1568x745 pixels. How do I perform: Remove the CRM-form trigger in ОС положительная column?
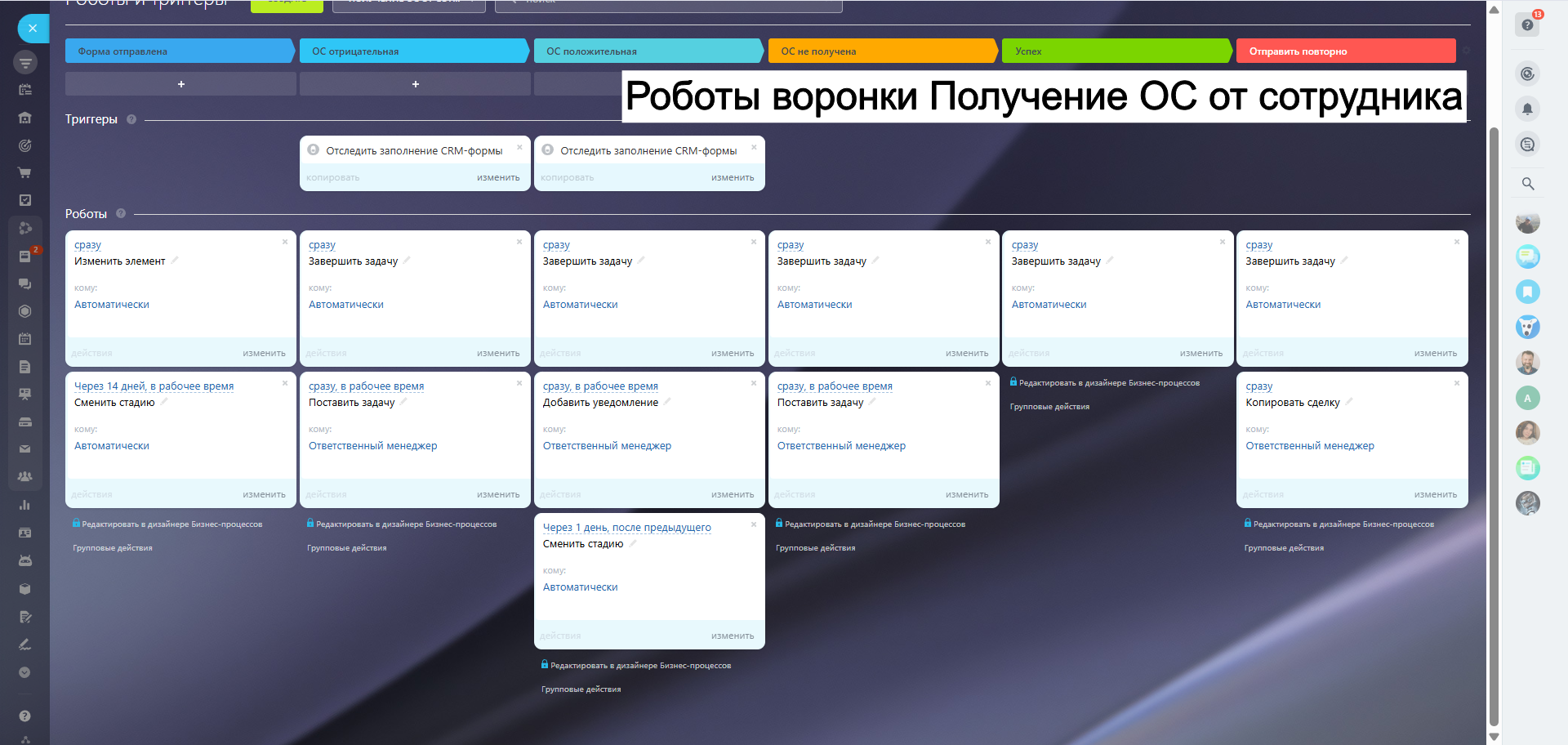click(754, 147)
